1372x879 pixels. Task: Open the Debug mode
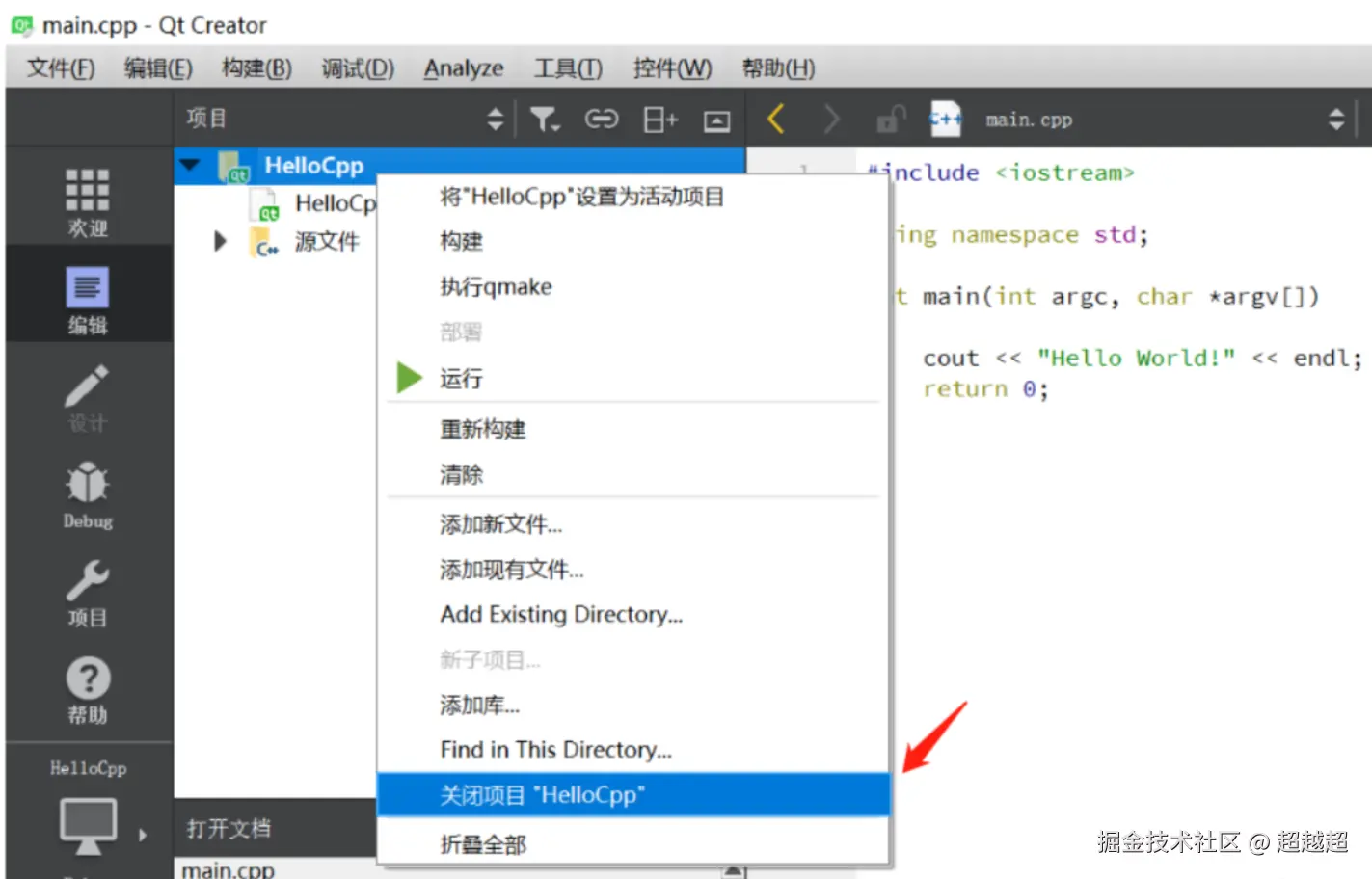click(x=87, y=495)
